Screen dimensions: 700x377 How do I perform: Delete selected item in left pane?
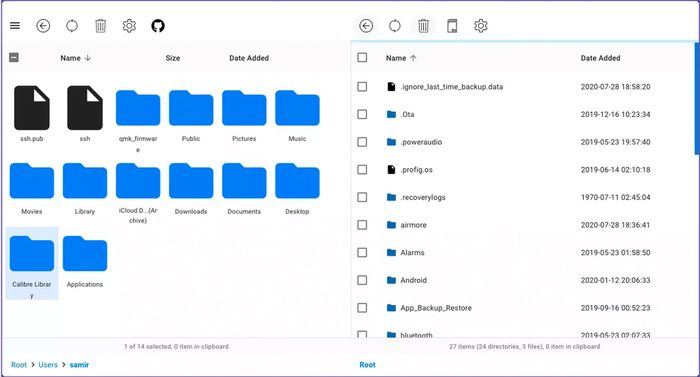point(100,26)
